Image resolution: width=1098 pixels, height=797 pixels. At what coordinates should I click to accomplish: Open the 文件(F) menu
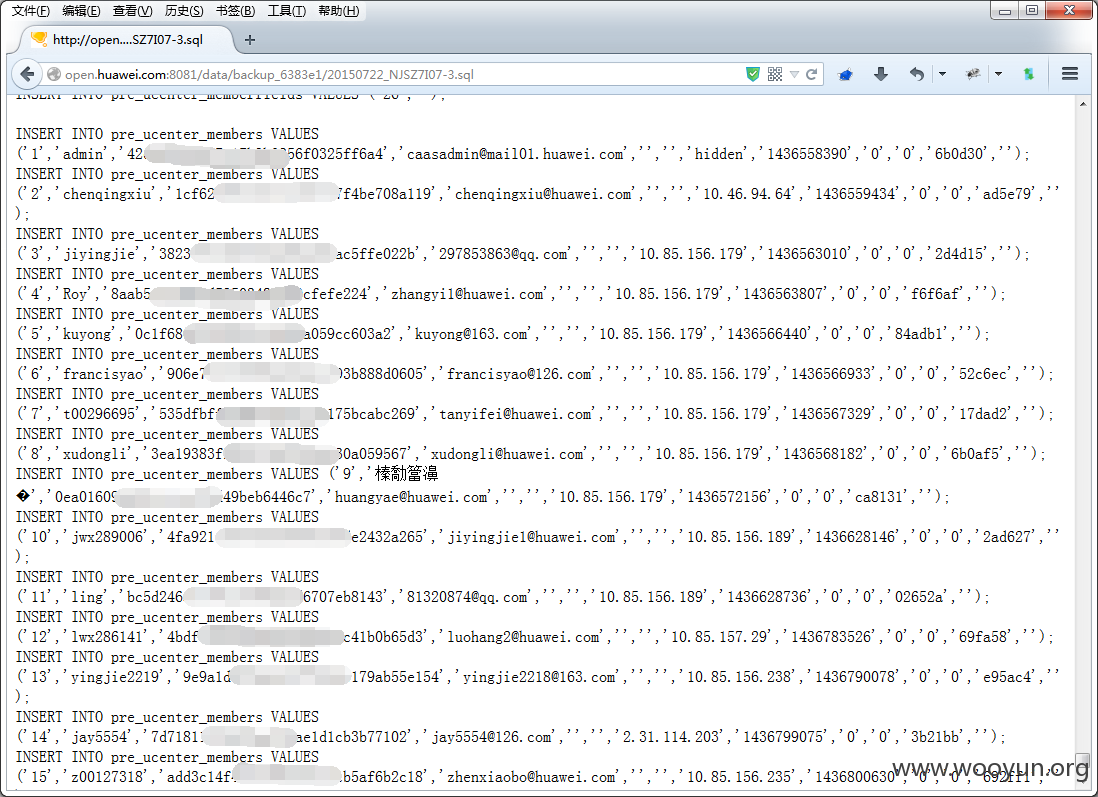(x=31, y=11)
